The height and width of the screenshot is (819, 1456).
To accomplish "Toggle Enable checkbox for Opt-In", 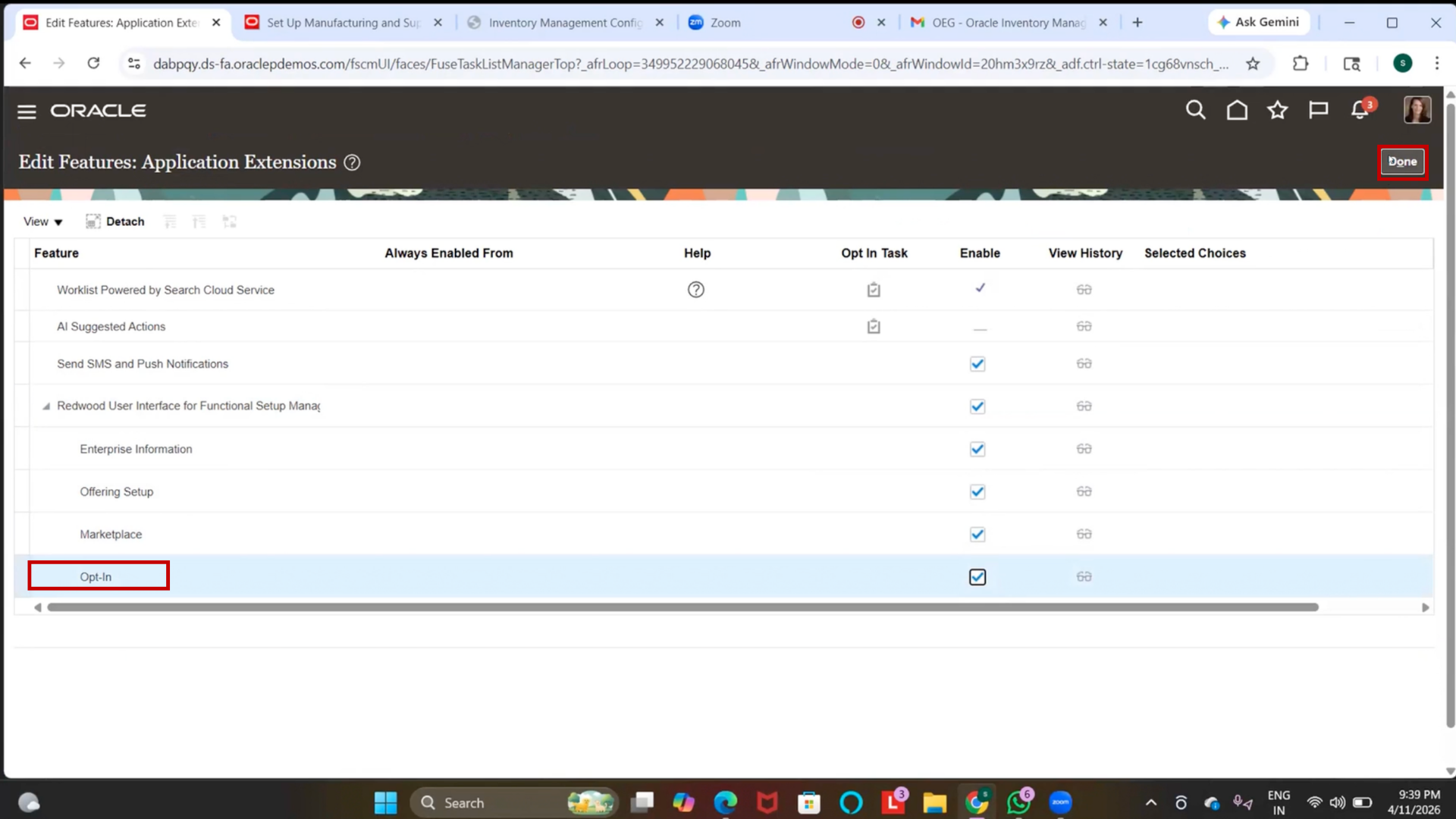I will pyautogui.click(x=977, y=577).
